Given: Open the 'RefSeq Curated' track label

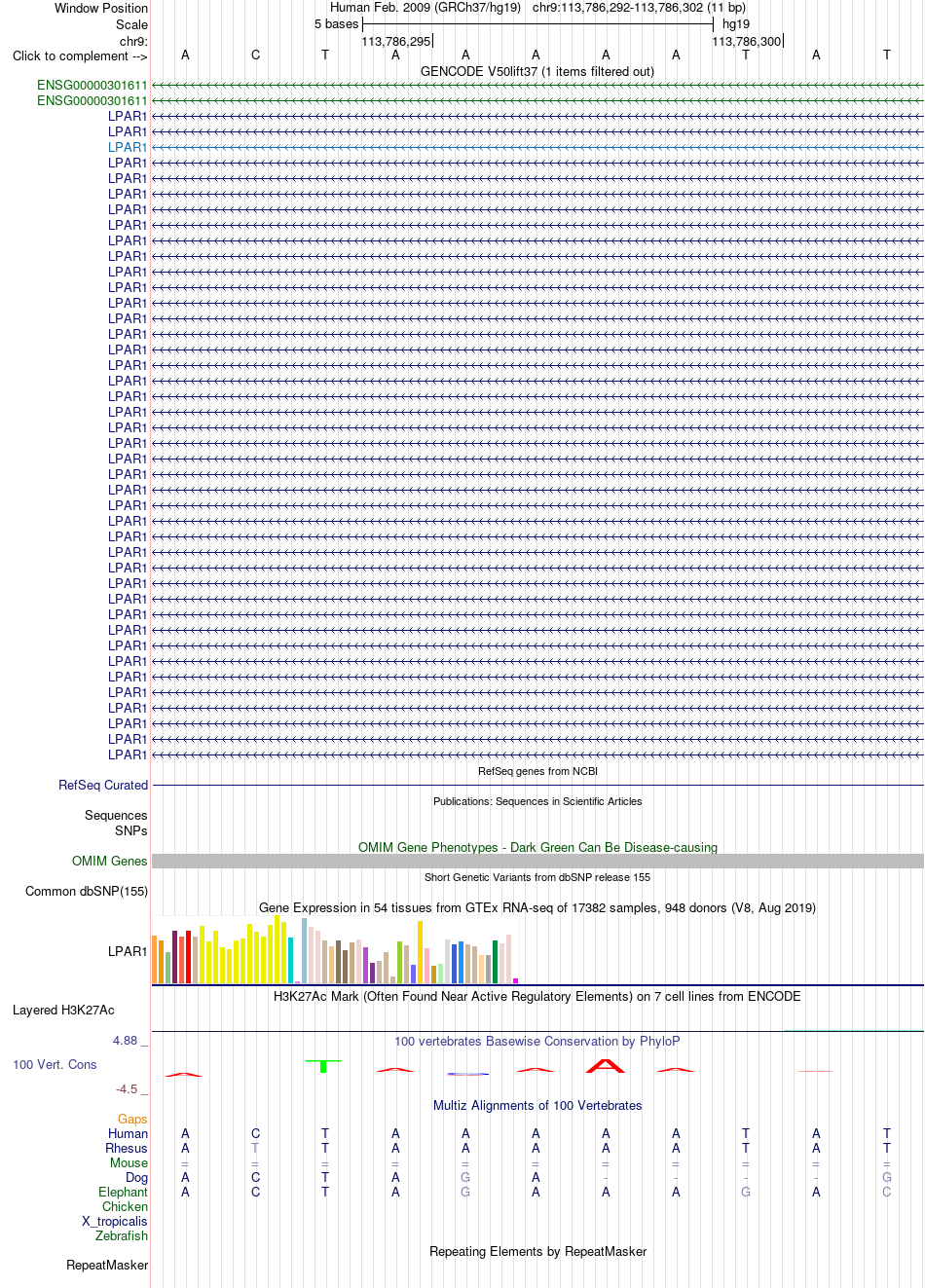Looking at the screenshot, I should [x=103, y=785].
